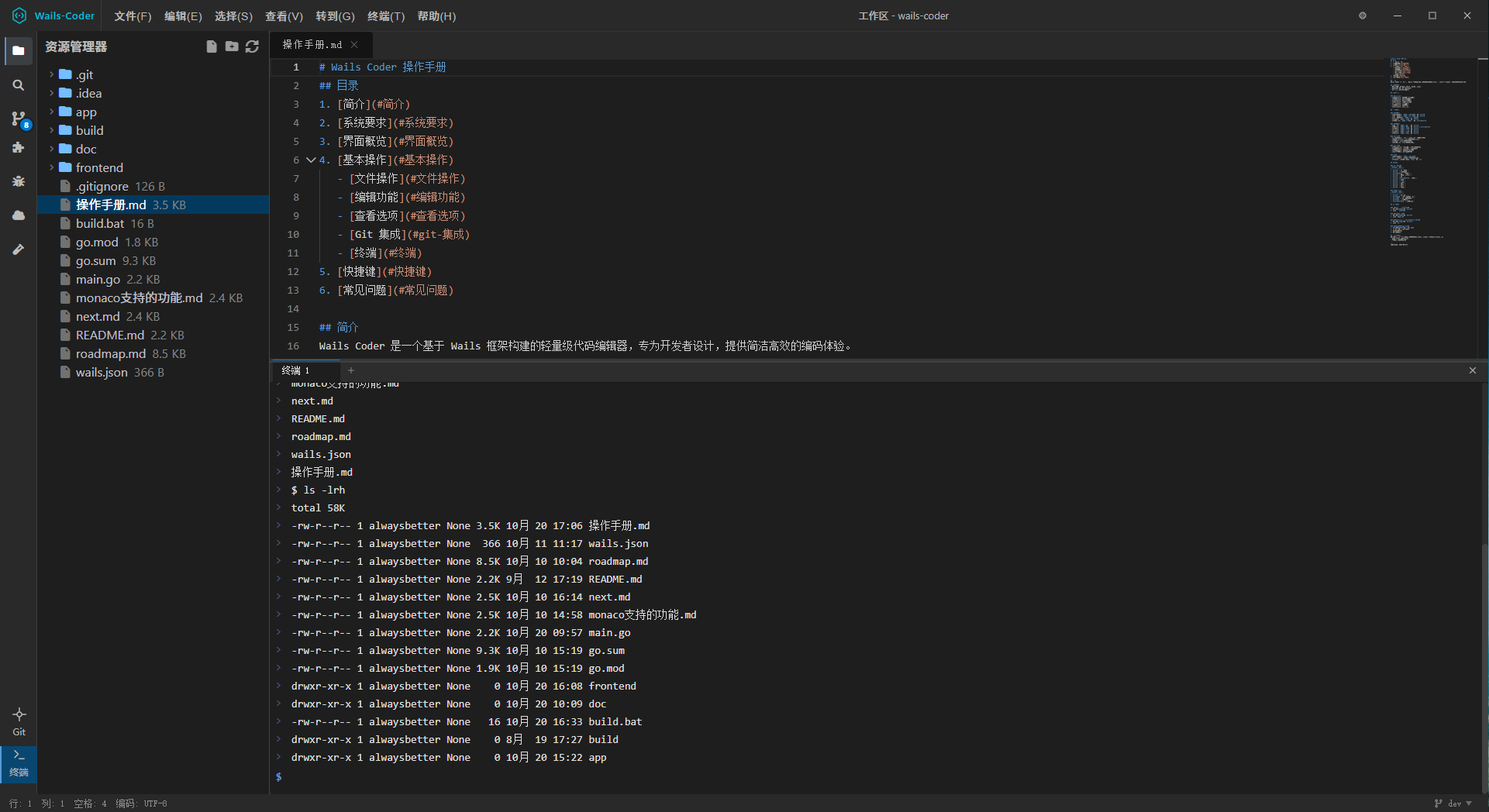
Task: Open the 转到(G) menu
Action: (335, 16)
